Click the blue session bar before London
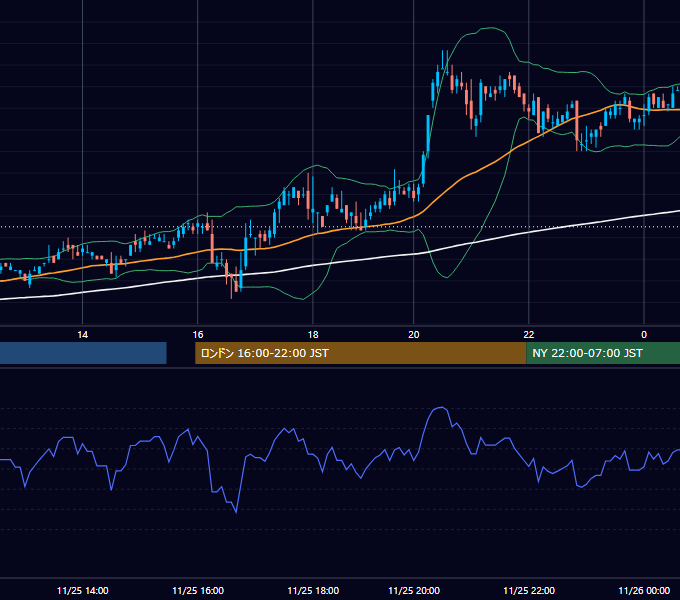The width and height of the screenshot is (680, 600). 83,353
